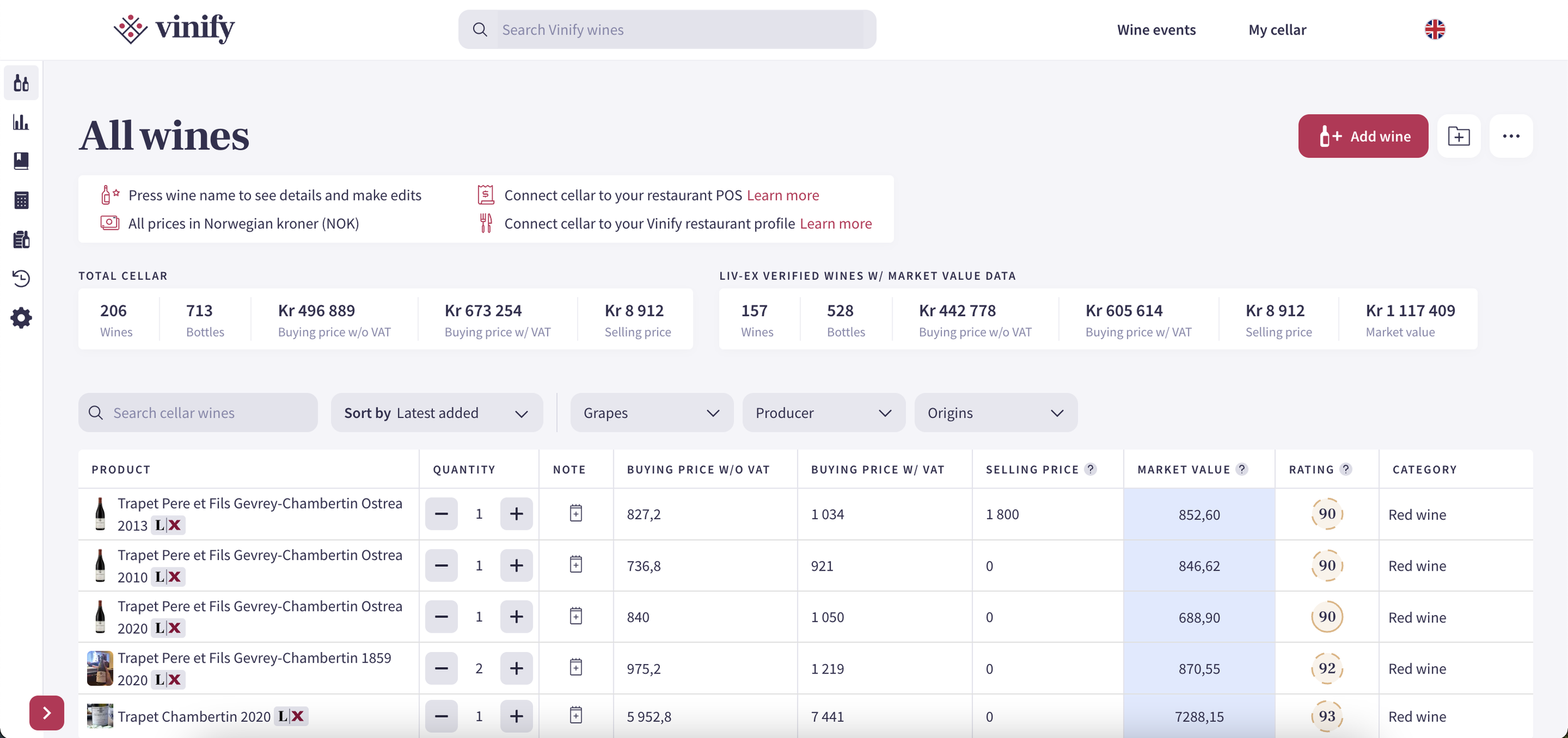
Task: Expand the Sort by Latest added dropdown
Action: [437, 413]
